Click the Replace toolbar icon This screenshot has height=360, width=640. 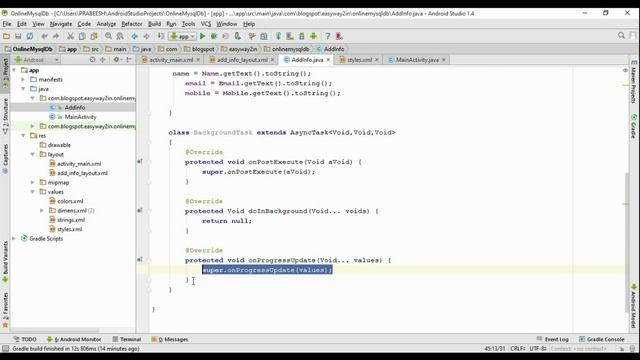[120, 36]
